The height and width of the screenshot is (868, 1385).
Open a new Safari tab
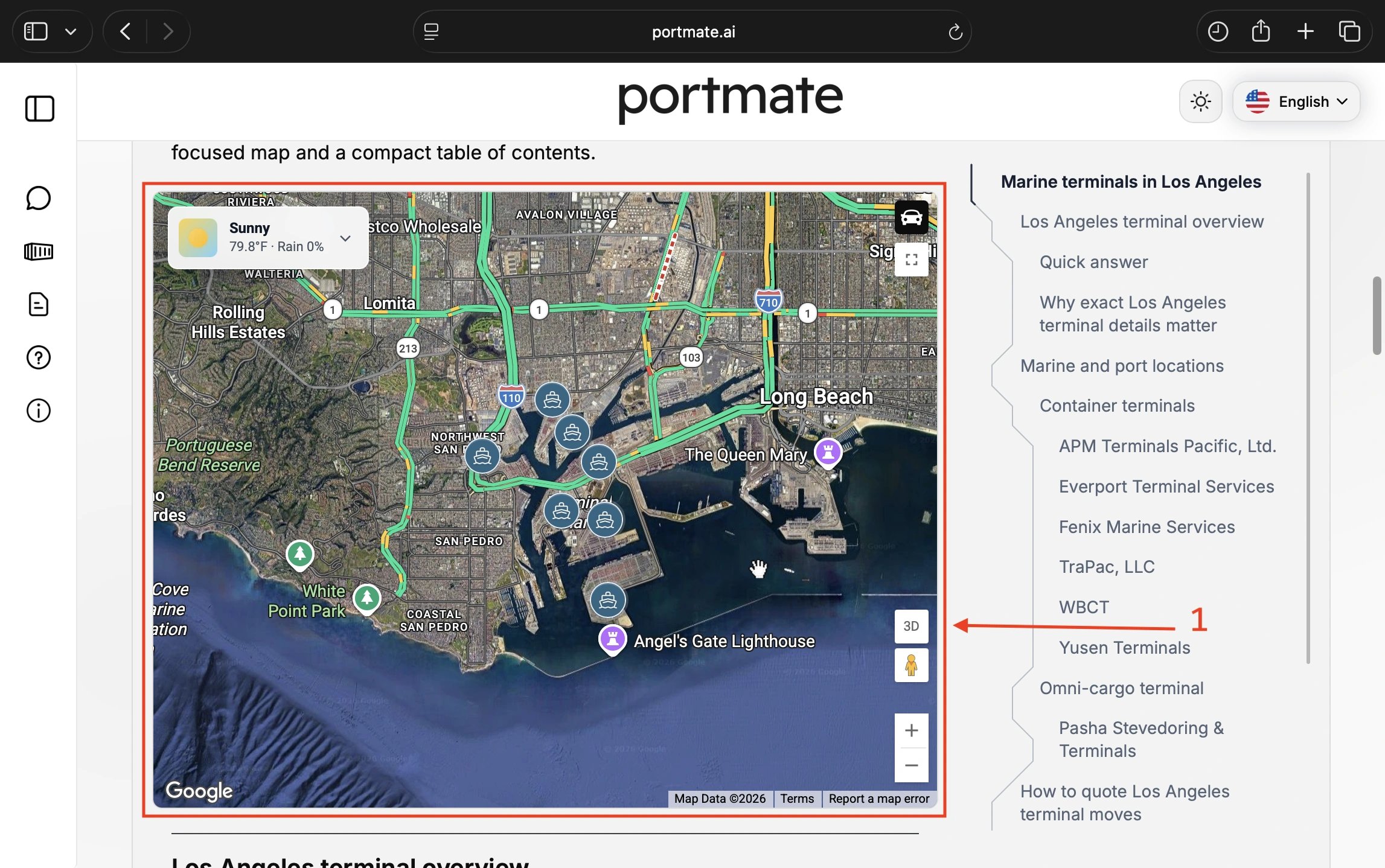coord(1305,31)
